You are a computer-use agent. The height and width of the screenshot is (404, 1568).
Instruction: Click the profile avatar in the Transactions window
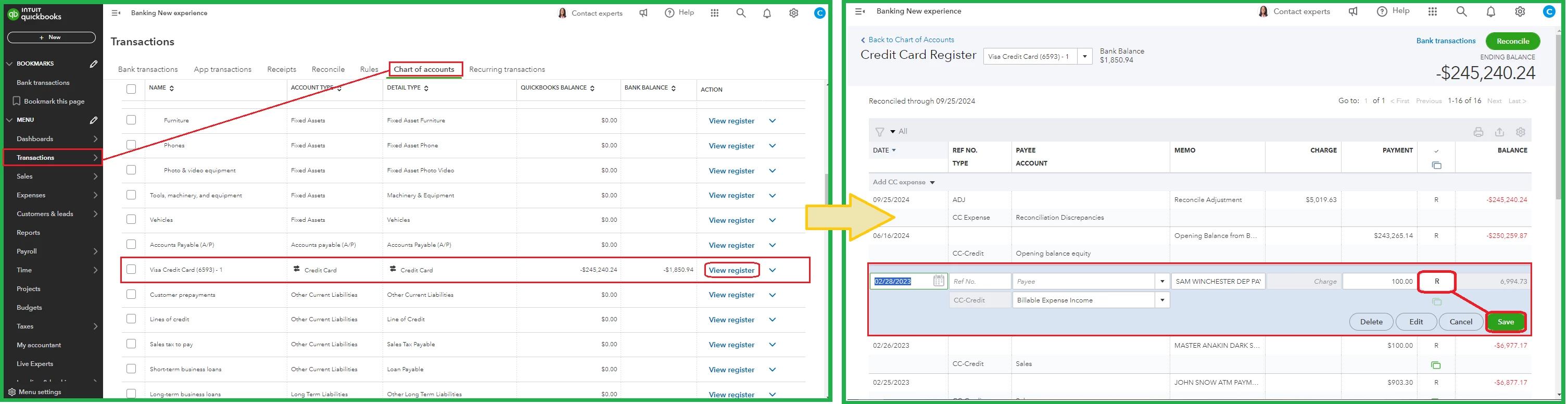click(x=820, y=13)
